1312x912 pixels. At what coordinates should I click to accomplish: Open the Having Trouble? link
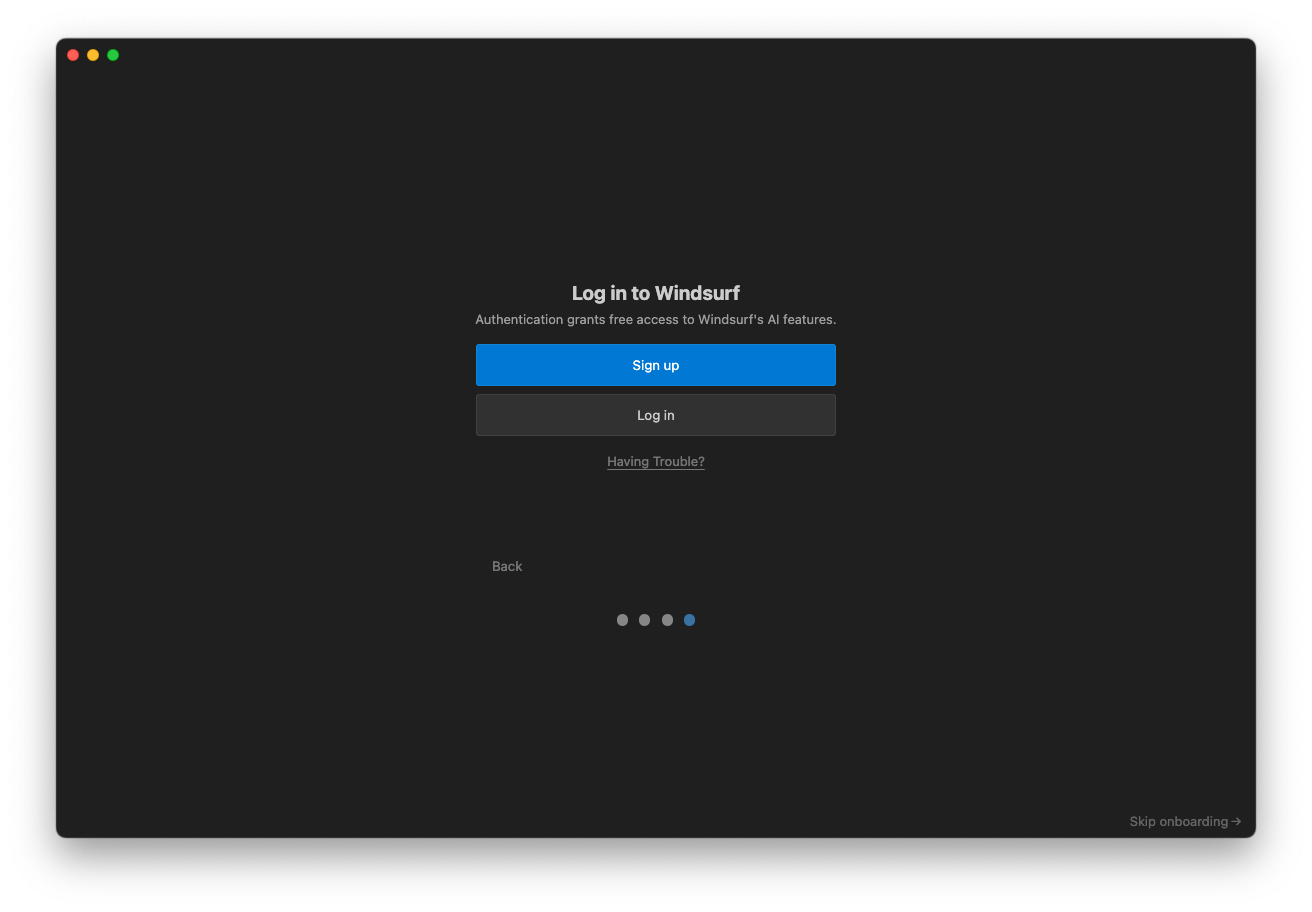pyautogui.click(x=655, y=462)
